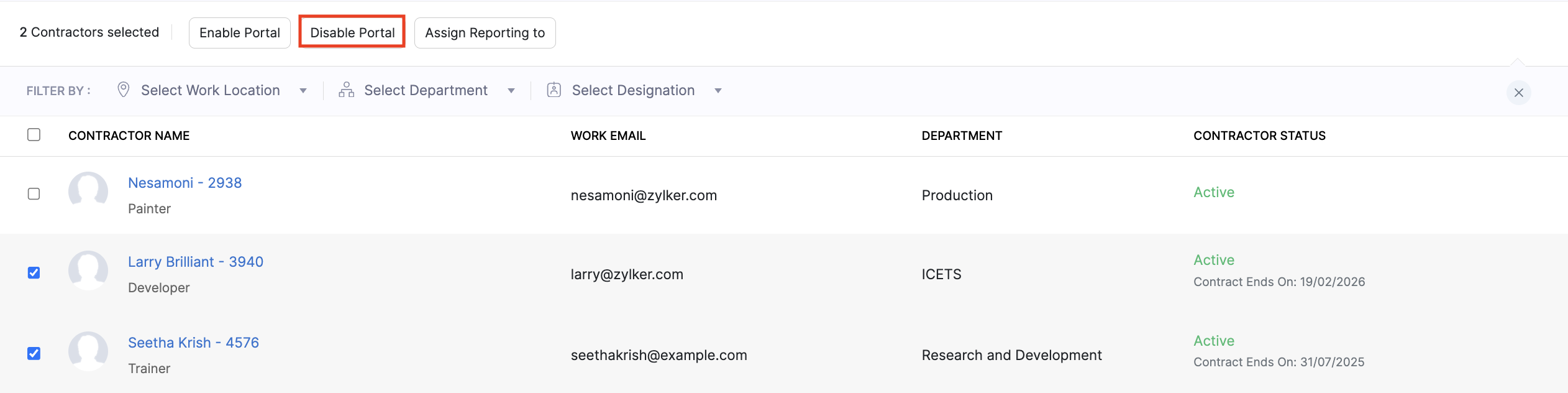Click Larry Brilliant's avatar image
Viewport: 1568px width, 393px height.
[x=88, y=270]
